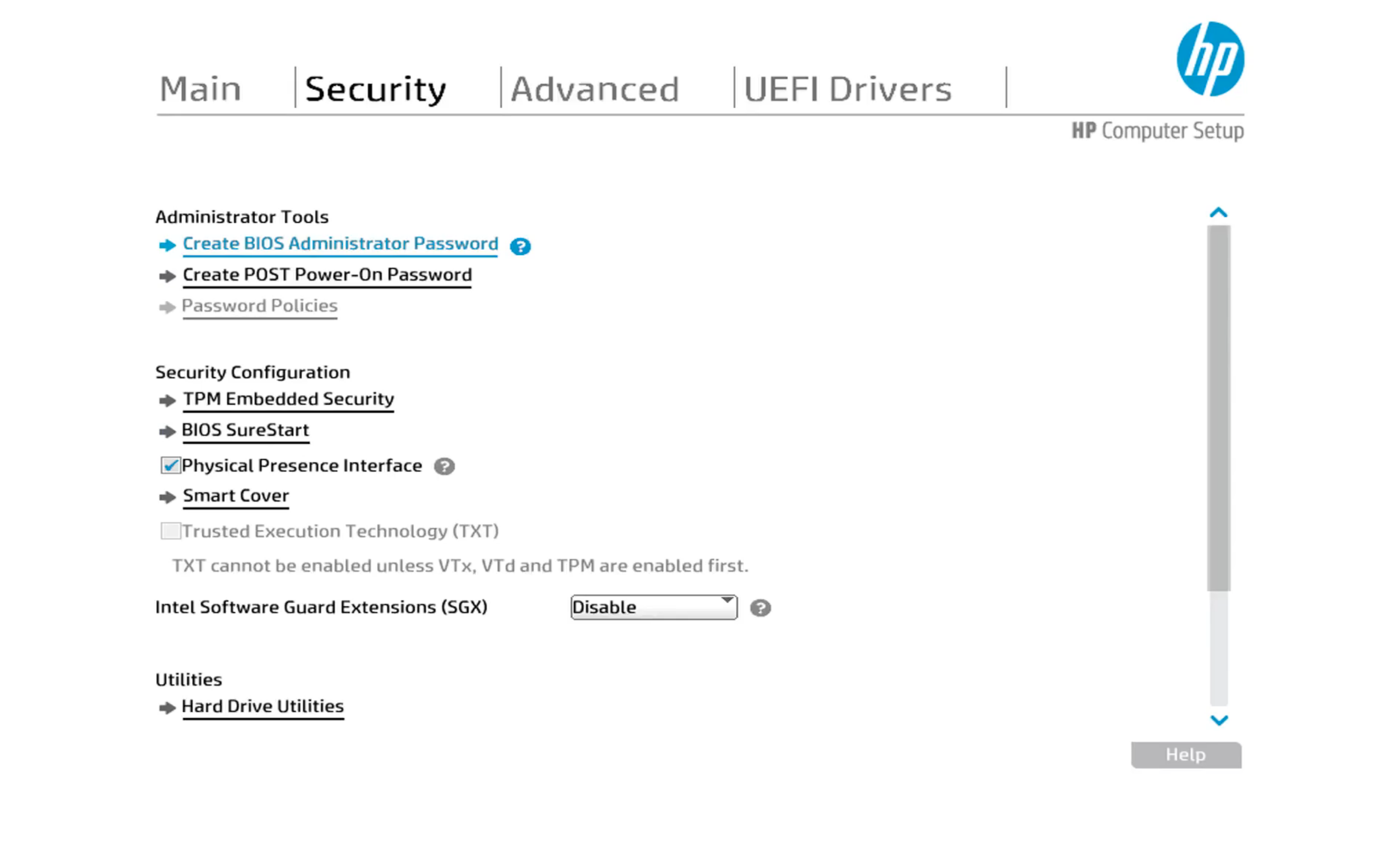
Task: Click help icon next to Physical Presence Interface
Action: [x=444, y=466]
